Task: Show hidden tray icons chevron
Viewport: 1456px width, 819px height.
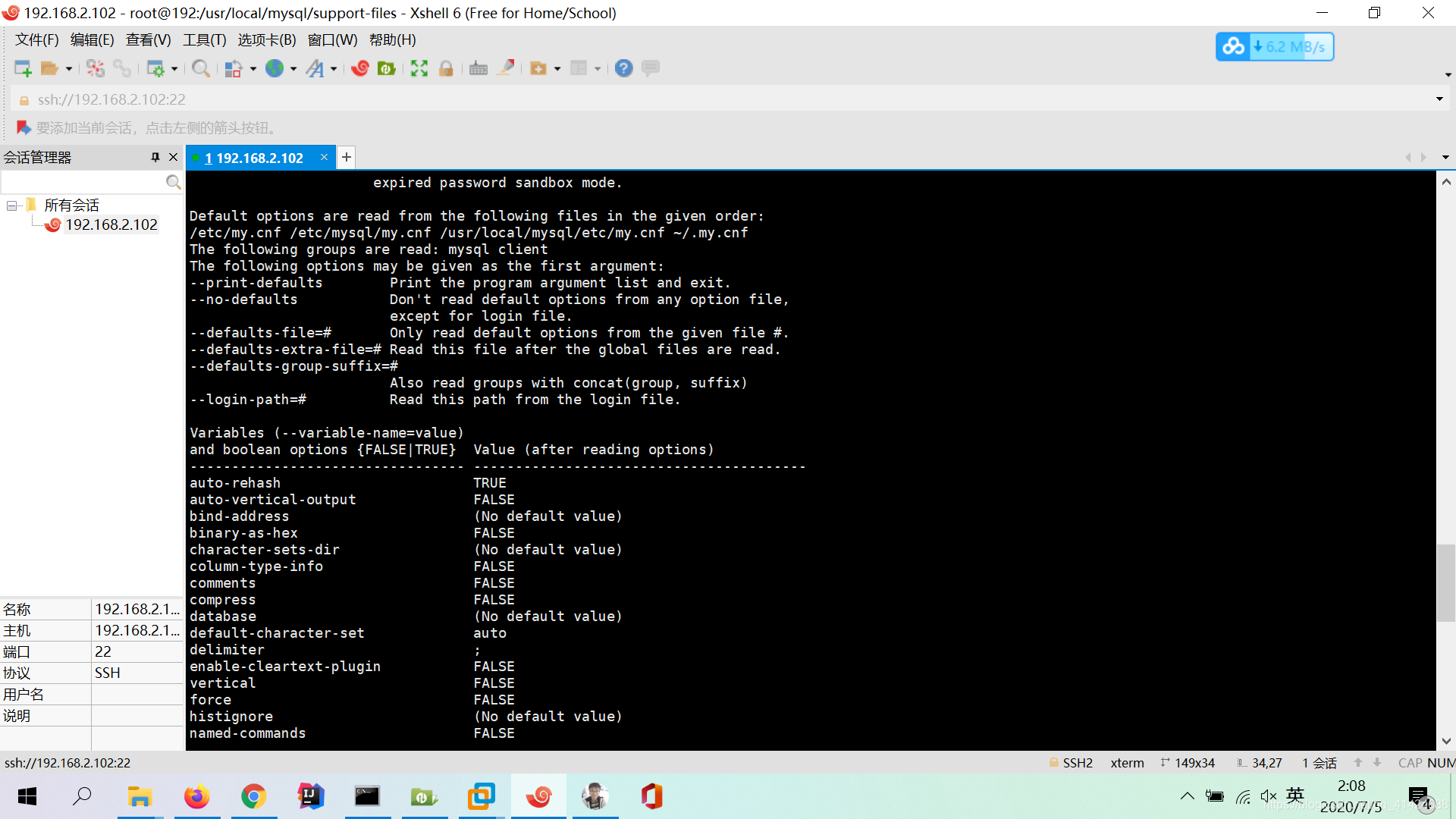Action: [1188, 796]
